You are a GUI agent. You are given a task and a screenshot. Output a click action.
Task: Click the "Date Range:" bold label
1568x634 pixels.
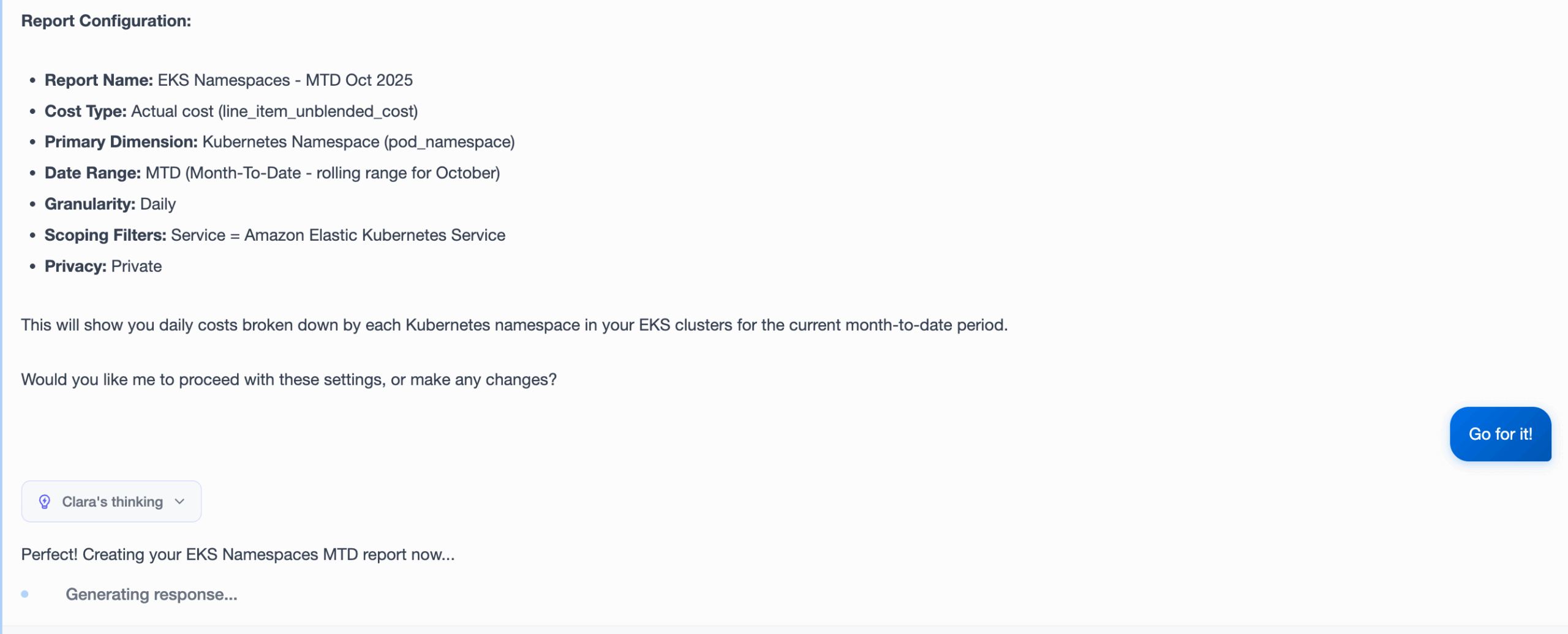click(92, 173)
